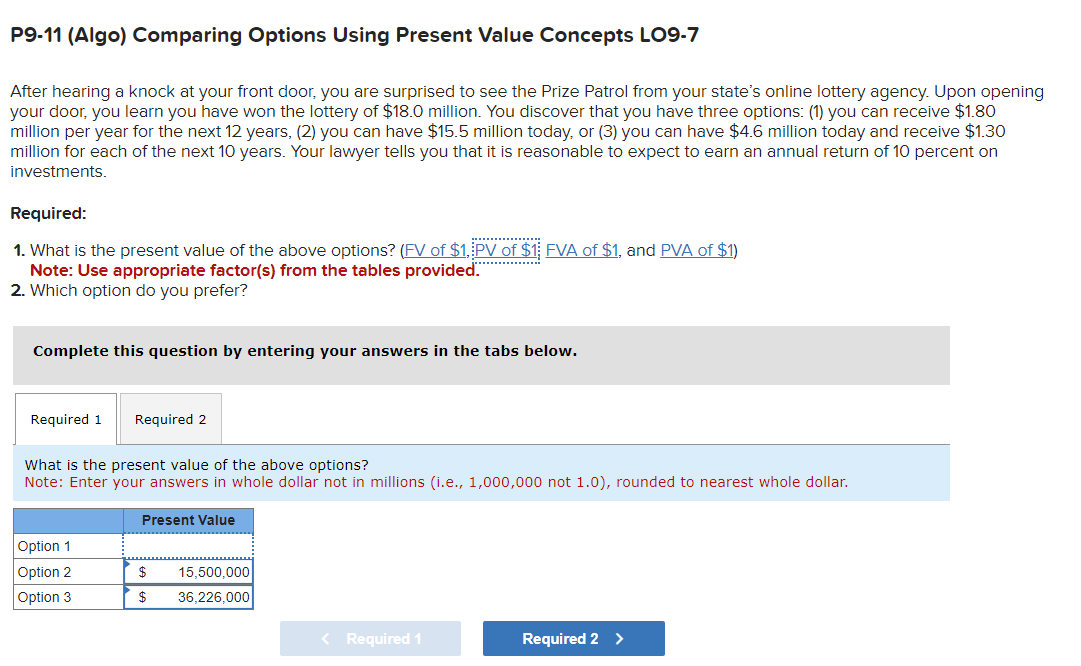This screenshot has width=1081, height=666.
Task: Select the Option 2 amount cell showing 15,500,000
Action: pyautogui.click(x=195, y=571)
